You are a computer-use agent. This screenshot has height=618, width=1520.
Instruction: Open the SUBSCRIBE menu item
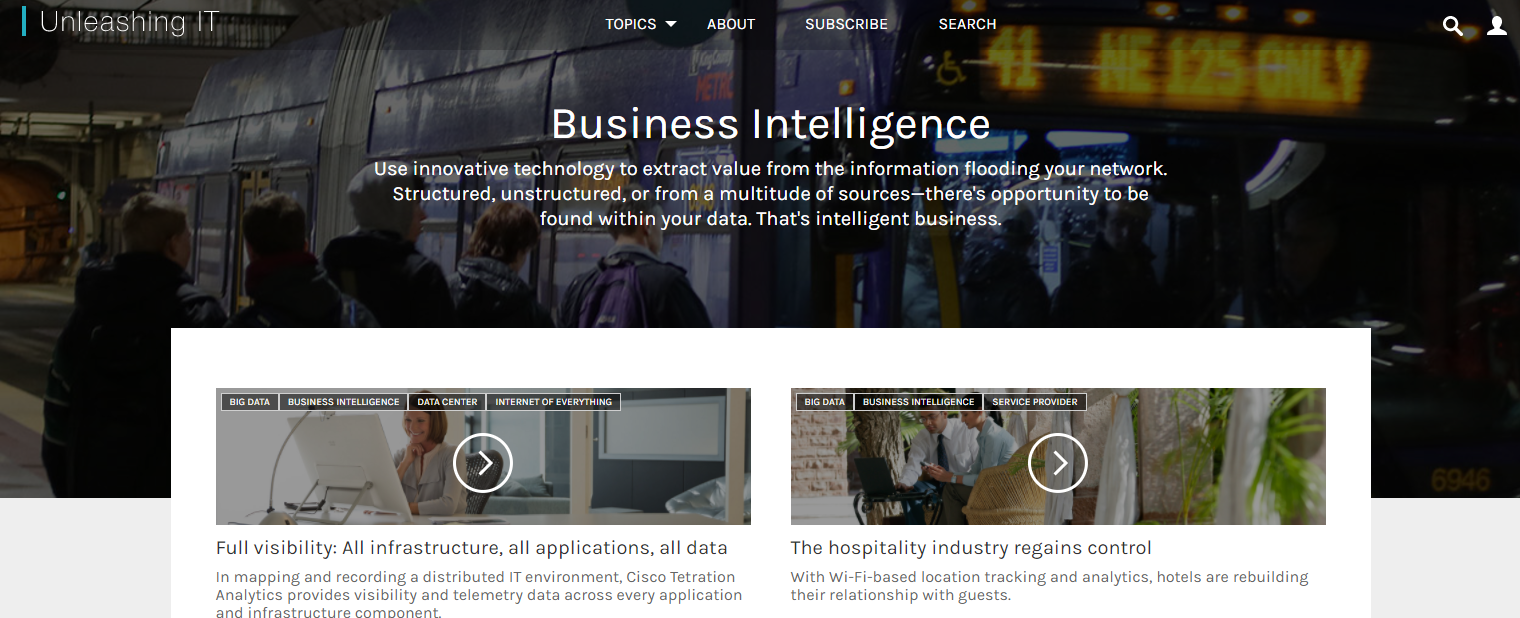point(847,24)
